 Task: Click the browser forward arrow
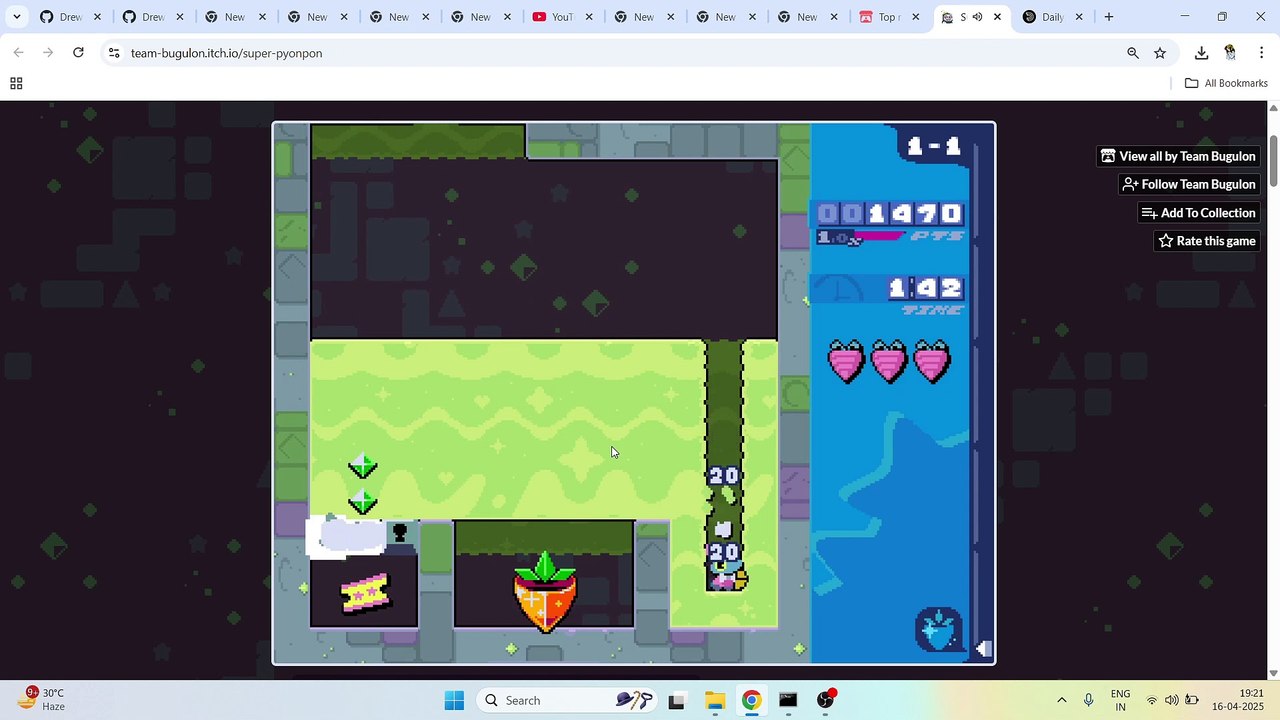pos(48,53)
